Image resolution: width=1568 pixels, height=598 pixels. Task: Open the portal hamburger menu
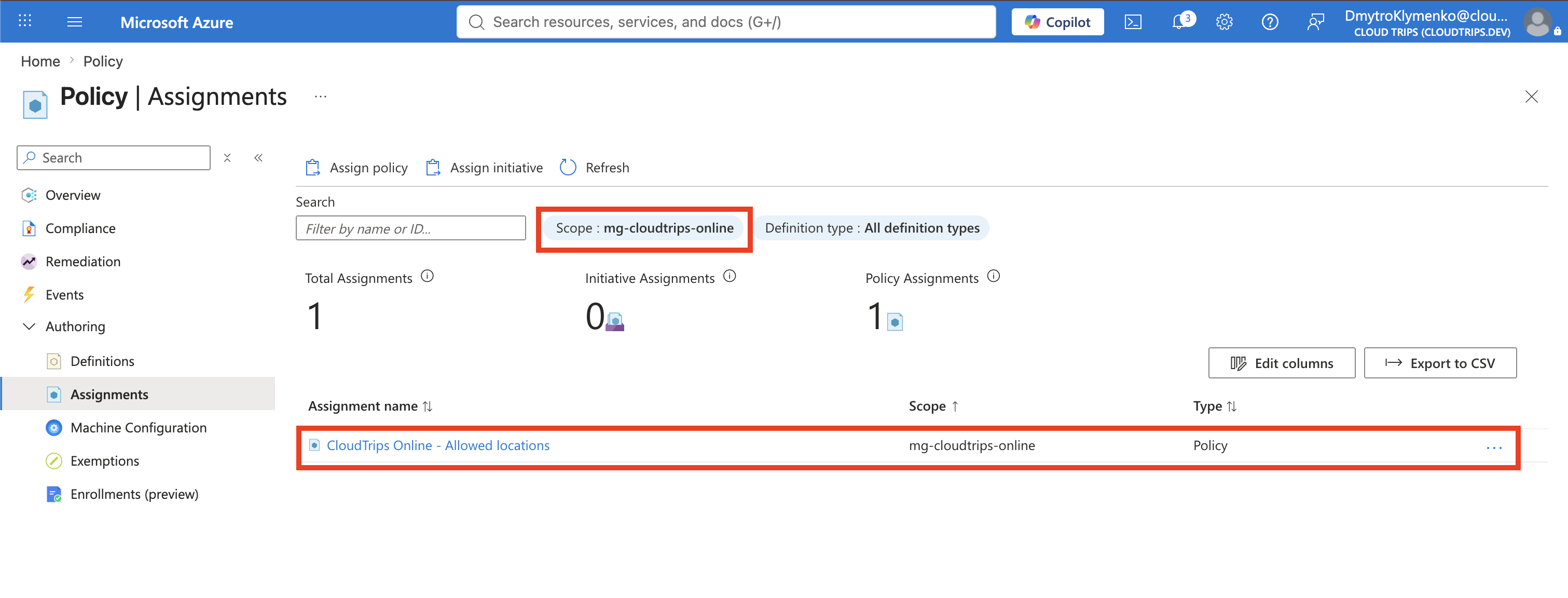74,22
